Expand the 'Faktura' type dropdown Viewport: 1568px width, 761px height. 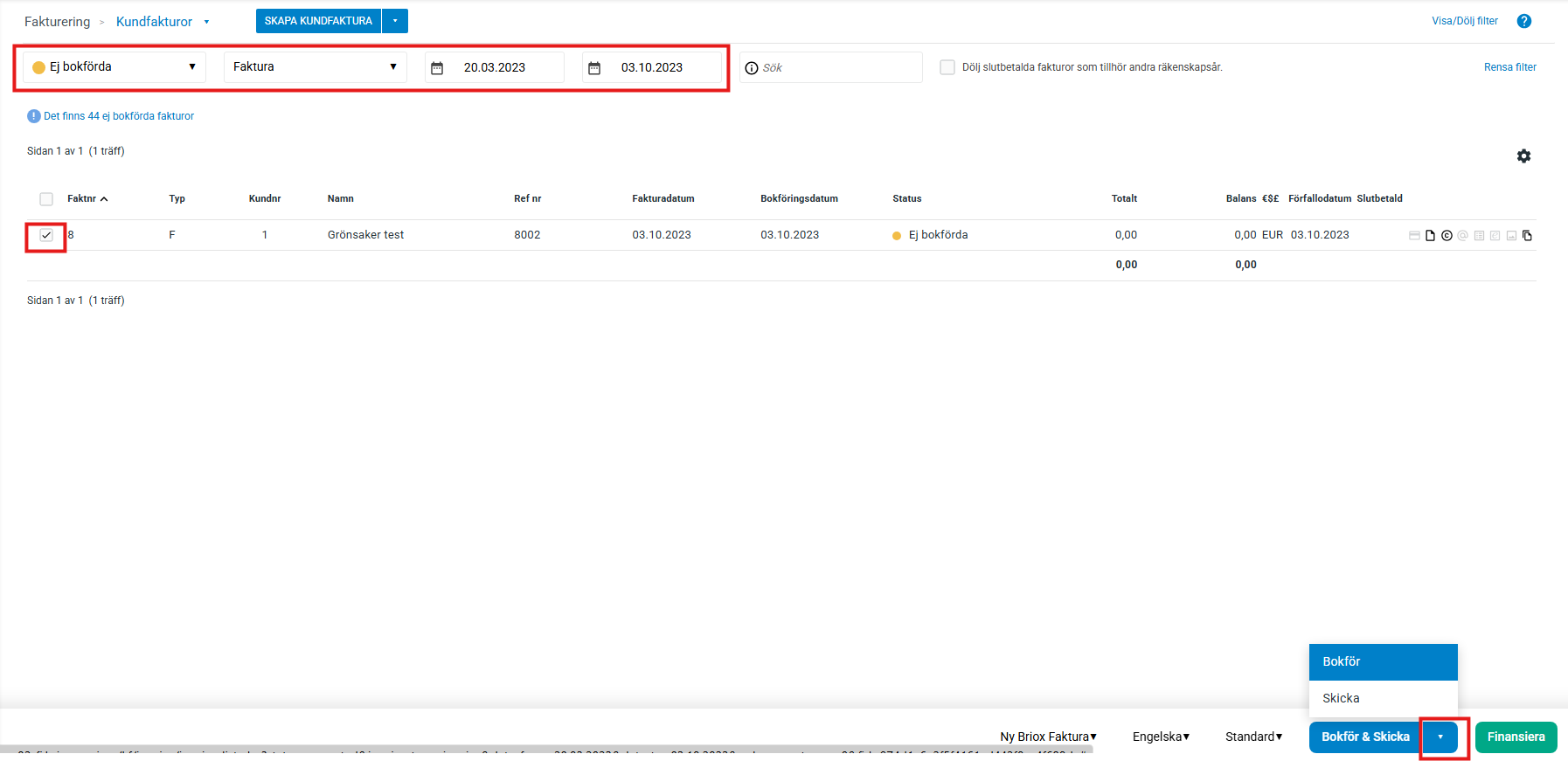click(315, 67)
